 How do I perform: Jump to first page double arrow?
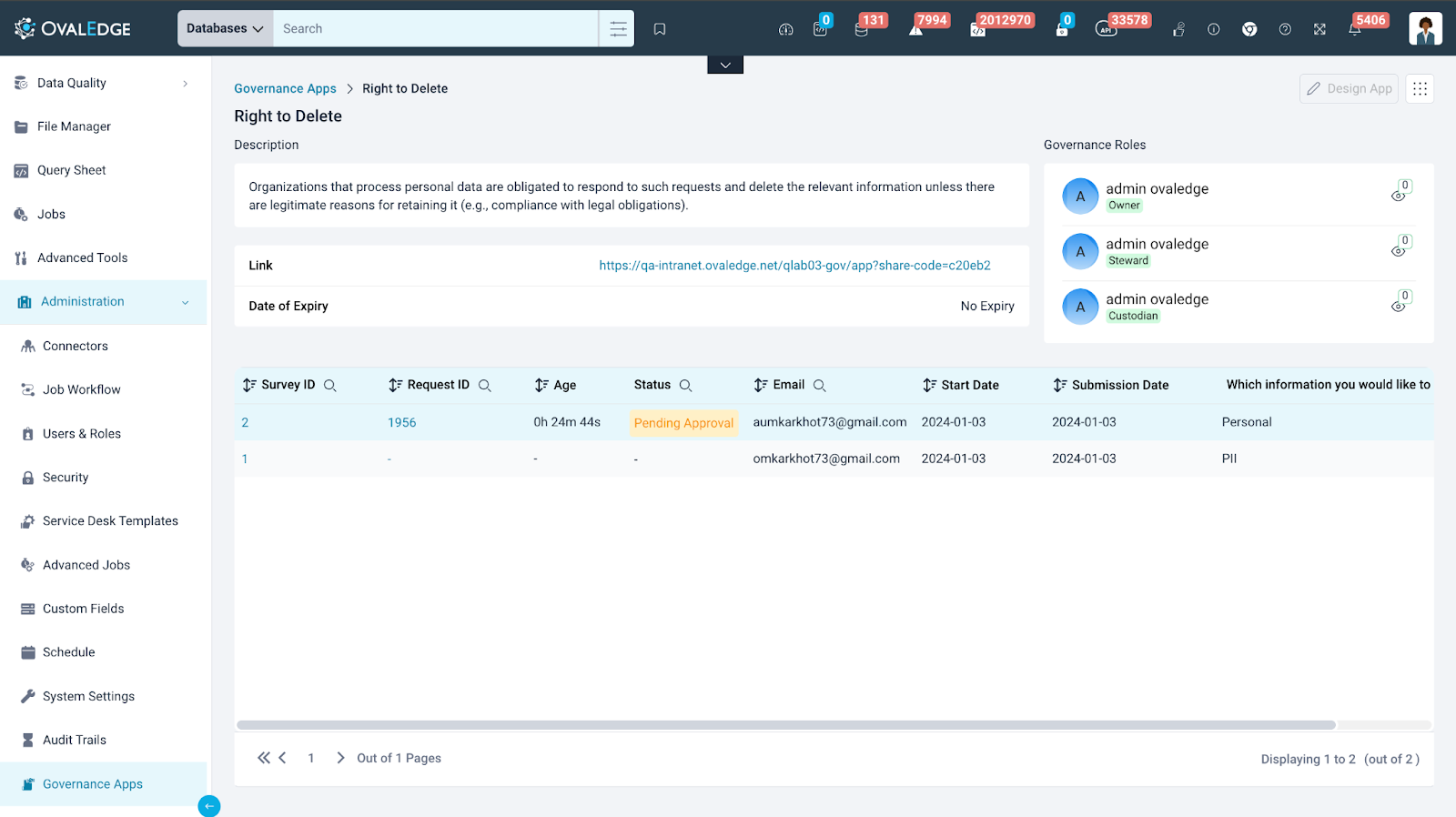(x=264, y=758)
